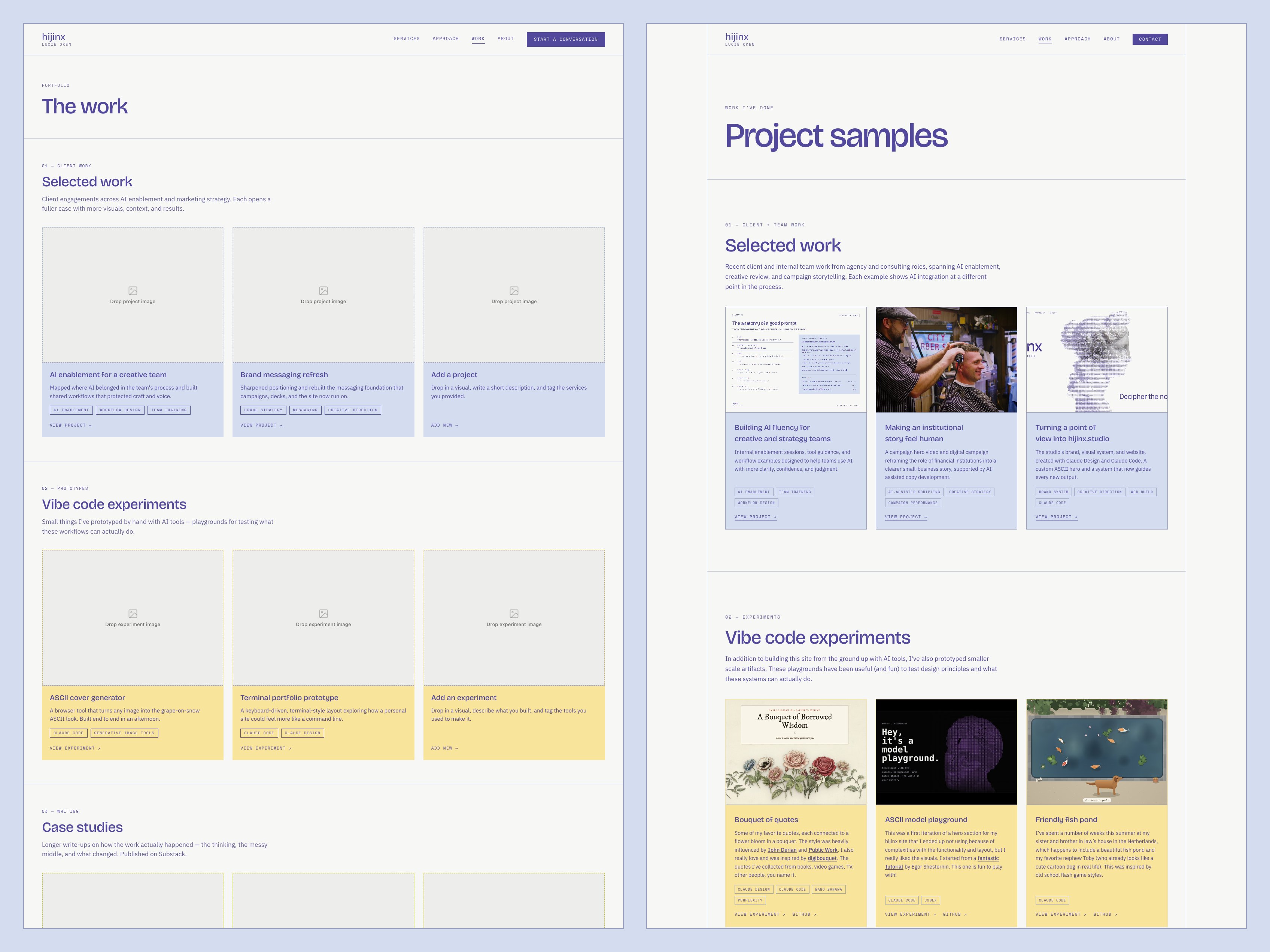Image resolution: width=1270 pixels, height=952 pixels.
Task: View experiment for ASCII cover generator
Action: tap(75, 748)
